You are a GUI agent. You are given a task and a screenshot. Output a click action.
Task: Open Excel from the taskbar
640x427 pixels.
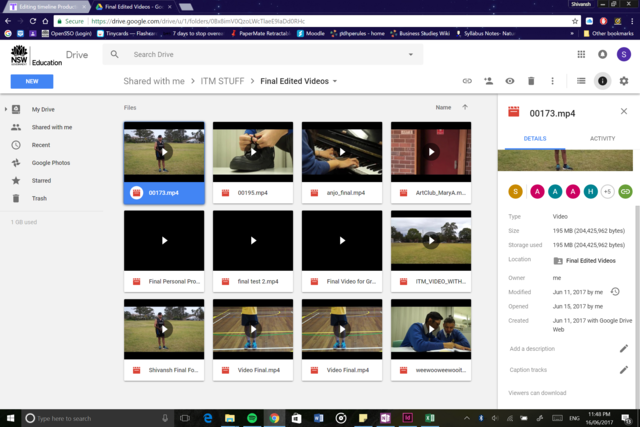coord(429,418)
